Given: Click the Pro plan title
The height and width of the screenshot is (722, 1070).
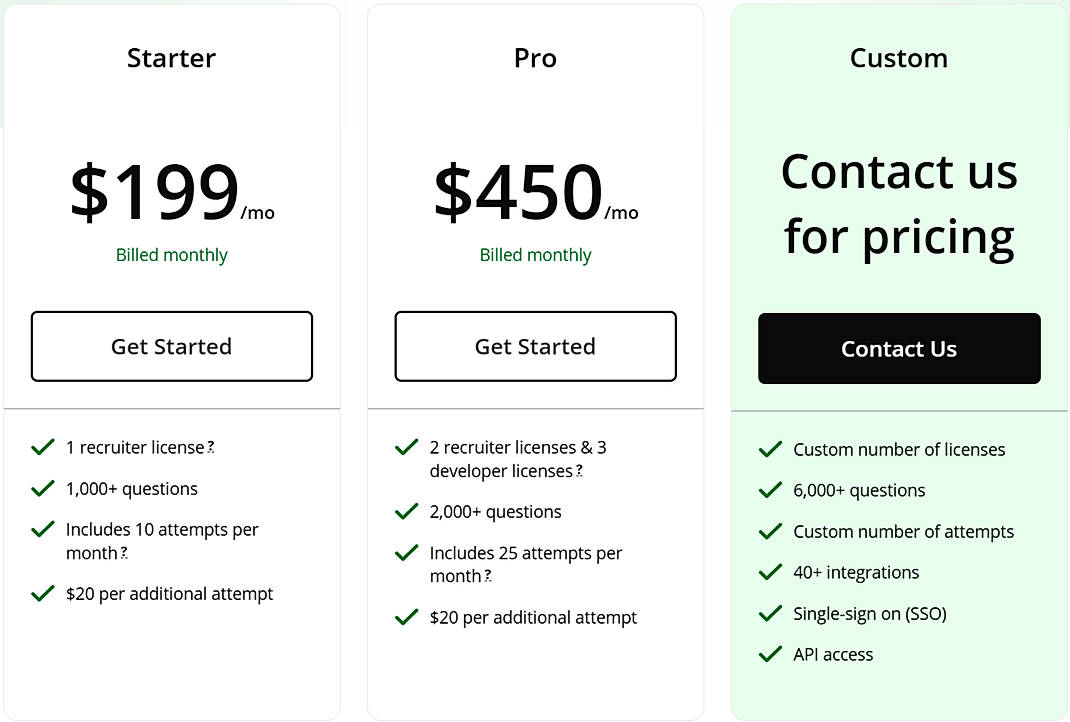Looking at the screenshot, I should 535,58.
